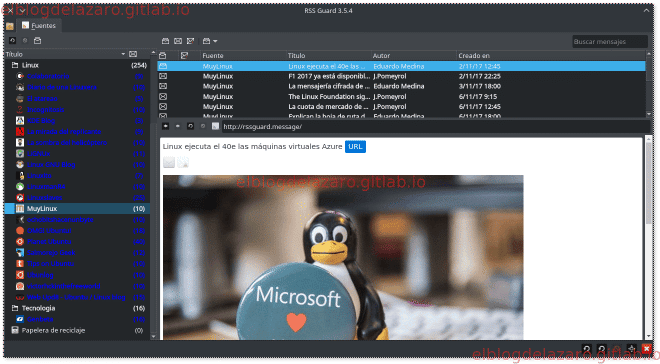The height and width of the screenshot is (364, 660).
Task: Click update all feeds icon in feeds toolbar
Action: pyautogui.click(x=13, y=41)
